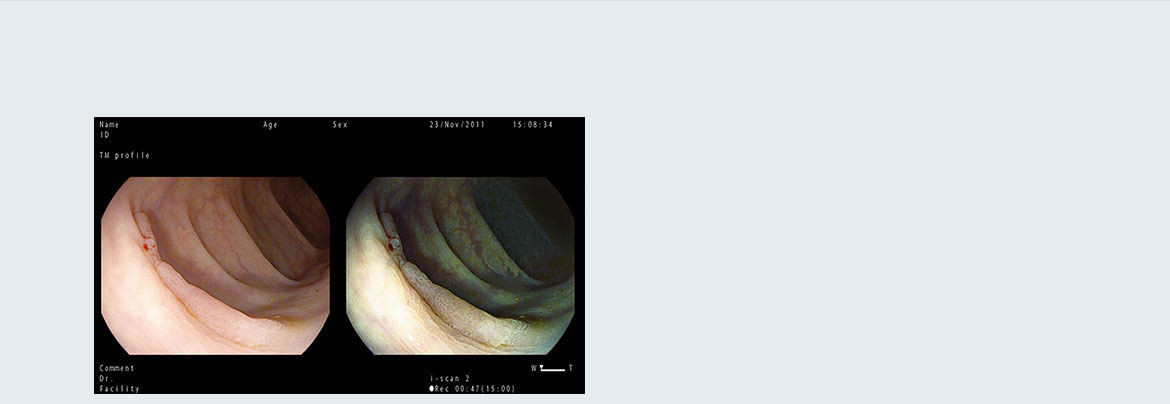Click the red bleeding spot in left image
Image resolution: width=1170 pixels, height=404 pixels.
tap(147, 246)
